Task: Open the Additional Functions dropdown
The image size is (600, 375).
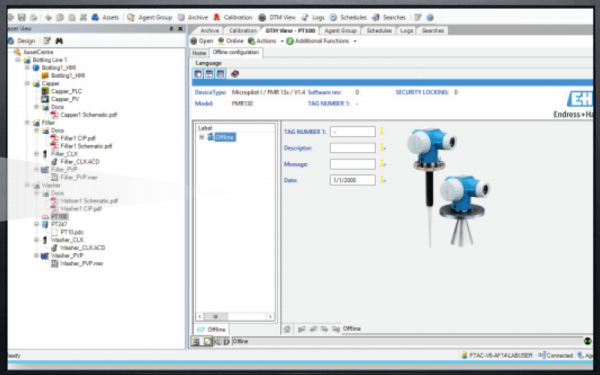Action: coord(321,41)
